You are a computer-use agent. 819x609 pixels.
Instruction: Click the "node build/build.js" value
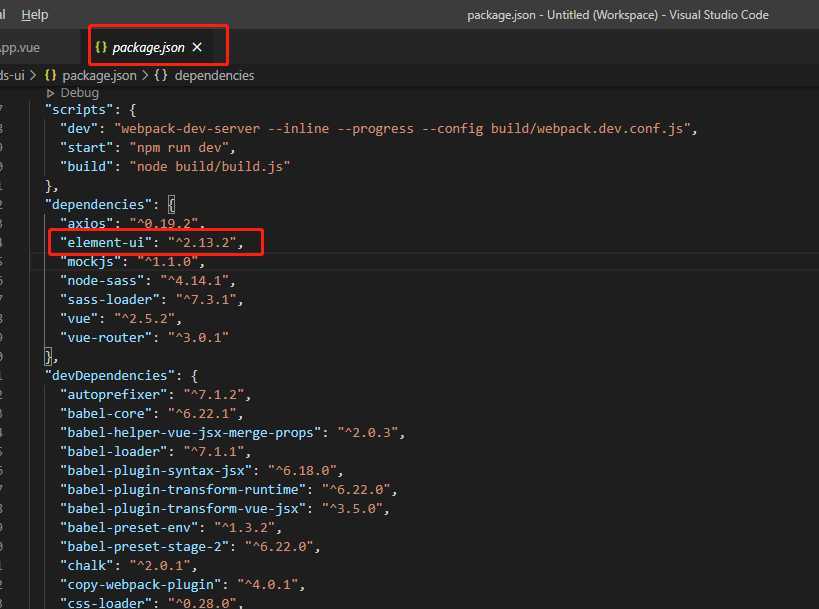coord(209,167)
